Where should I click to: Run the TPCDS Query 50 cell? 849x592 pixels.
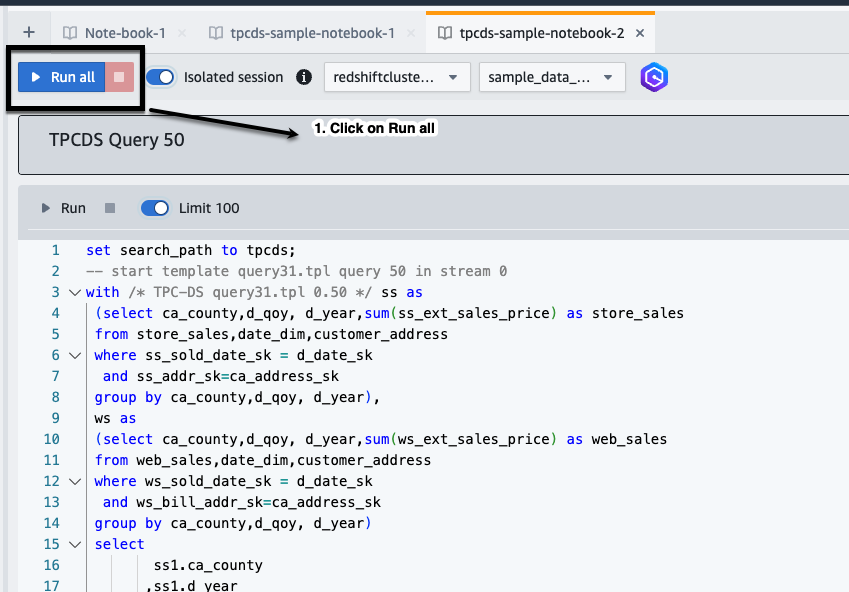pos(63,208)
